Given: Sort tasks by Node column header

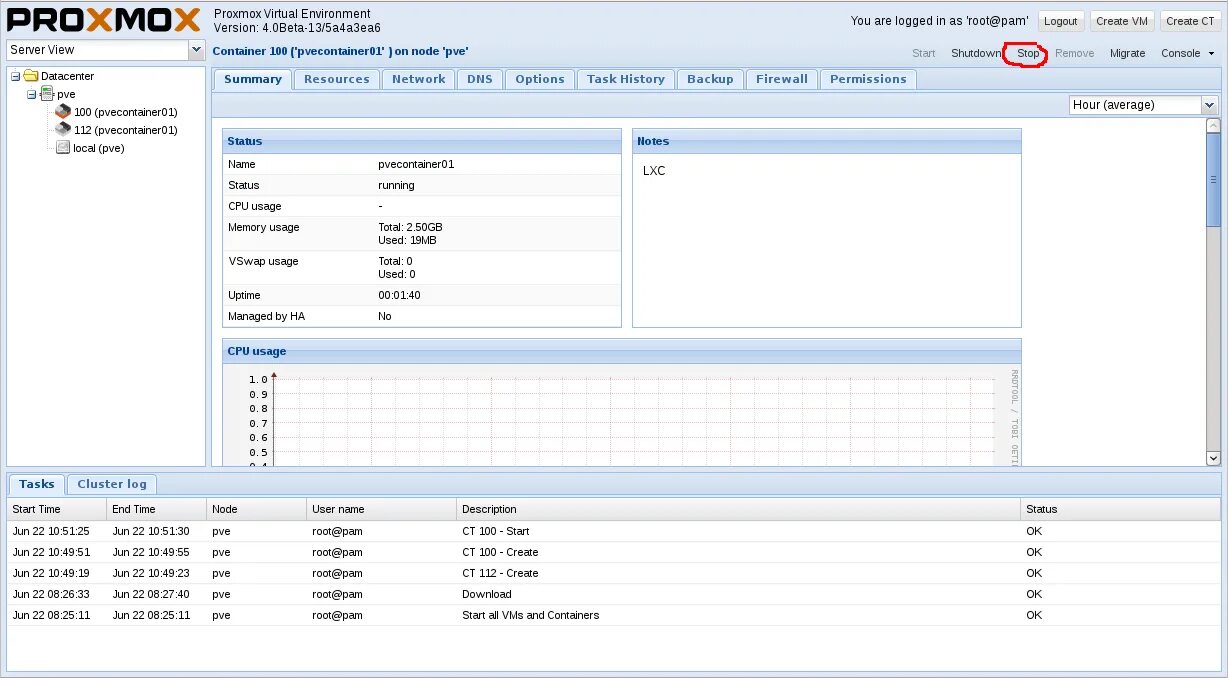Looking at the screenshot, I should pyautogui.click(x=256, y=509).
